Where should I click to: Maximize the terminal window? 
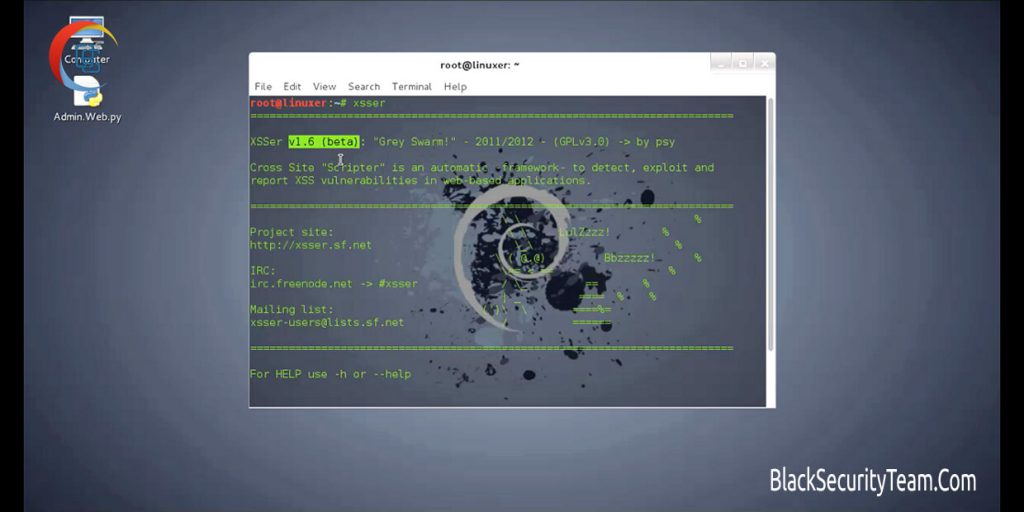[742, 64]
